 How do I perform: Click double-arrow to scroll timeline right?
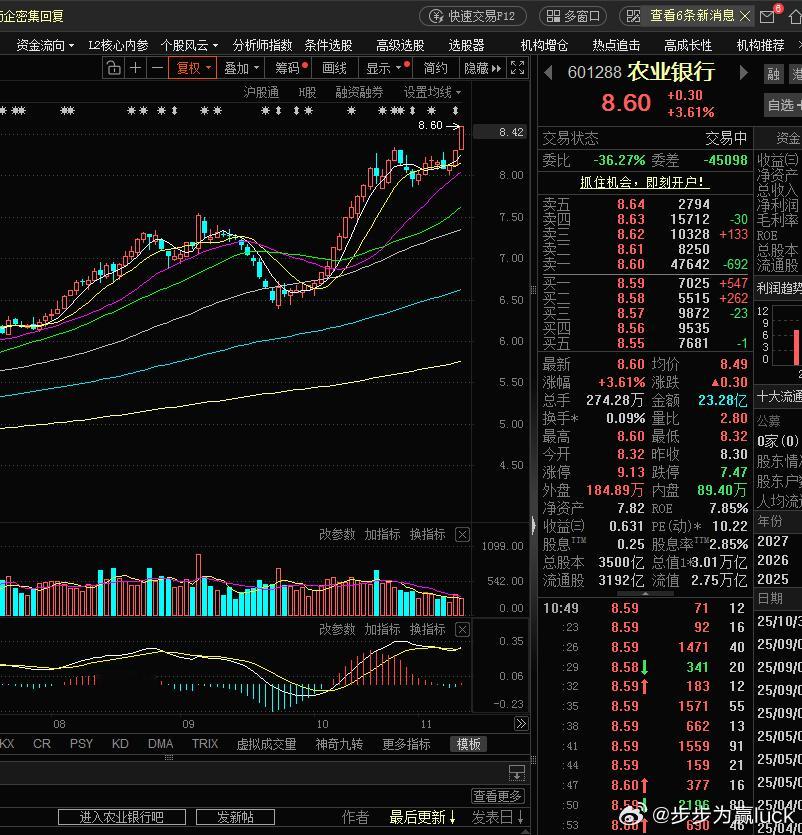click(x=520, y=723)
